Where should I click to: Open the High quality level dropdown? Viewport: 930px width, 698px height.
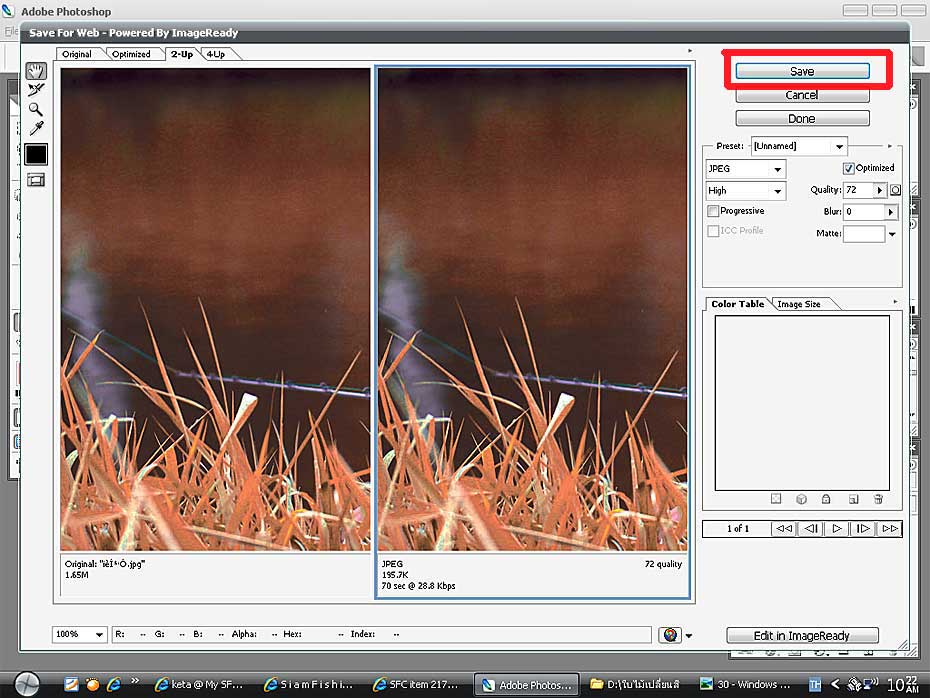(746, 191)
